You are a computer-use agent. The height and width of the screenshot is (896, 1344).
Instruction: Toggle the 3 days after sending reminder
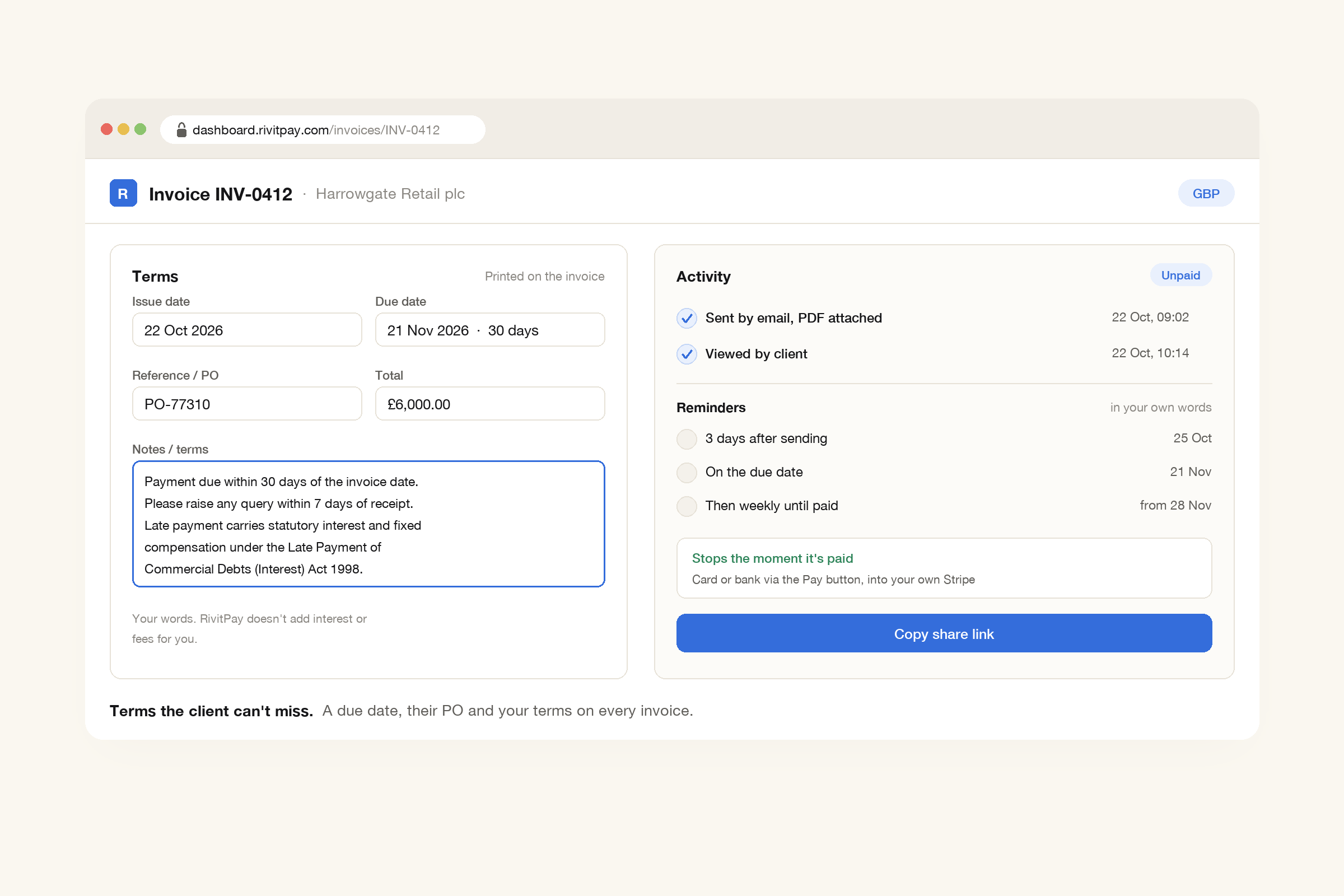coord(687,439)
